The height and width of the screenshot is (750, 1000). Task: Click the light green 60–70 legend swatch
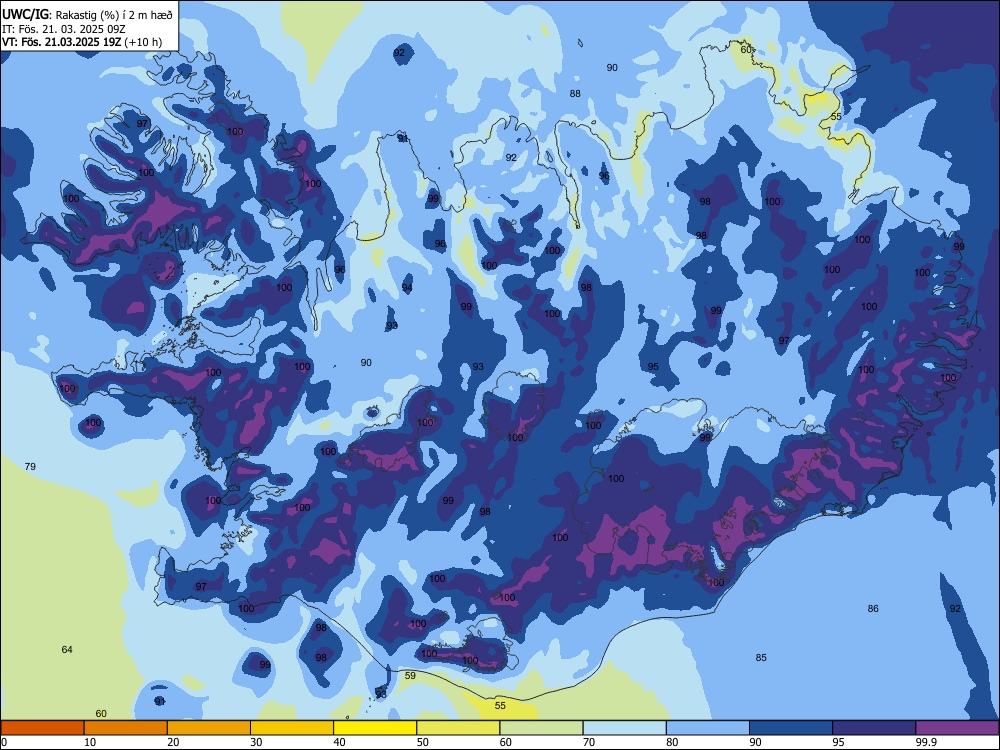(541, 728)
